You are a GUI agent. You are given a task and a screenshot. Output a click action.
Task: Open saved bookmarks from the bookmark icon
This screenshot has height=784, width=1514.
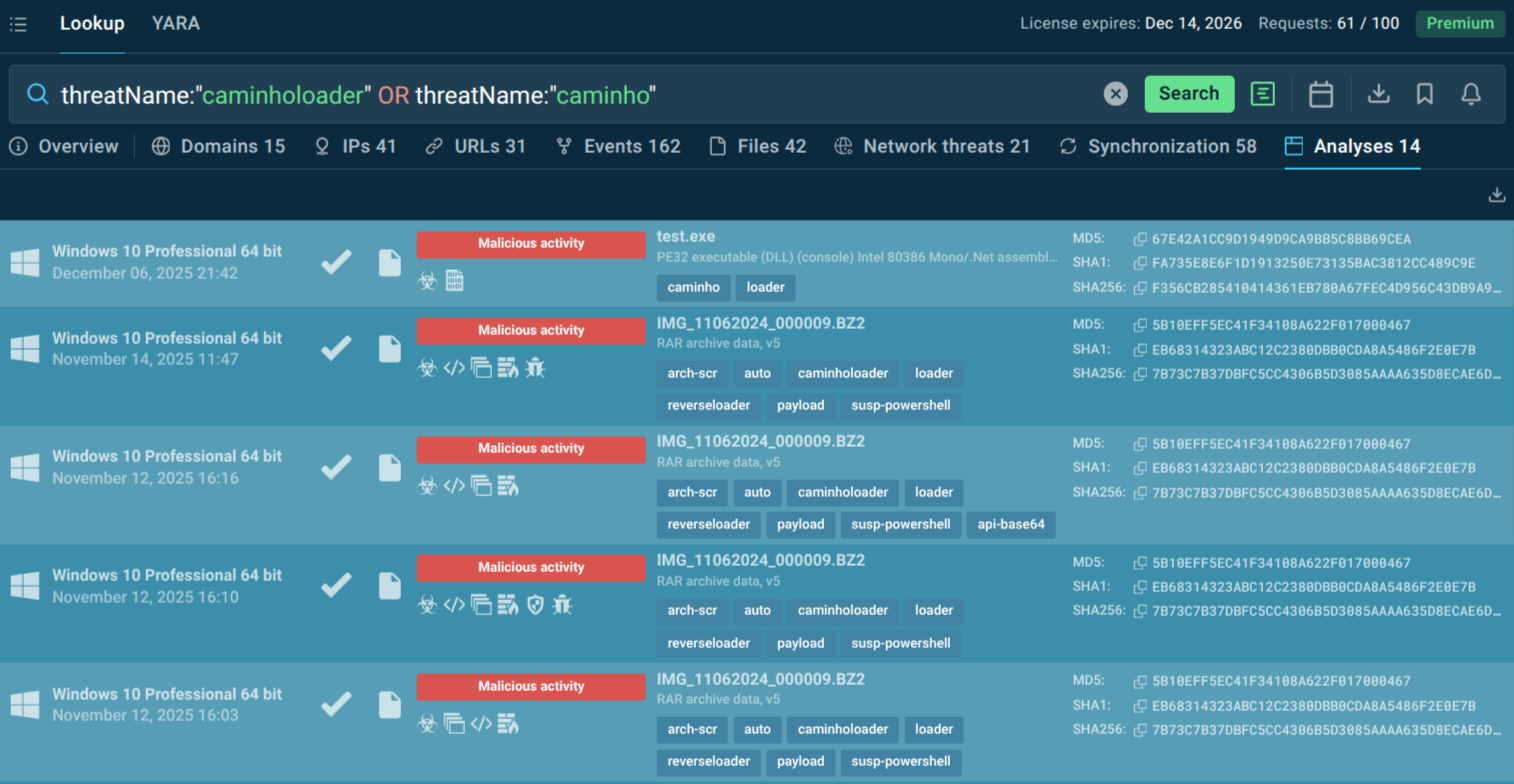[x=1424, y=94]
